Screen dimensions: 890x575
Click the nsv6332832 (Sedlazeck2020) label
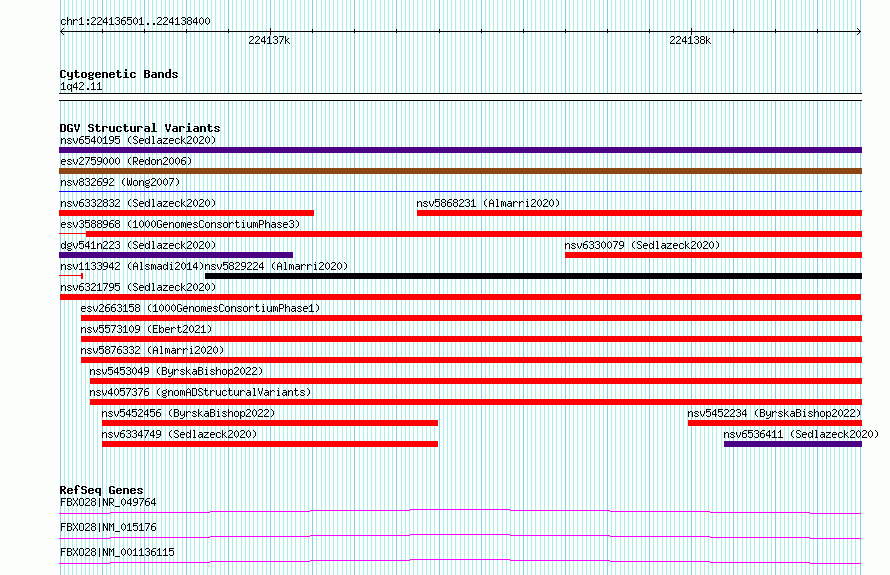pyautogui.click(x=138, y=203)
